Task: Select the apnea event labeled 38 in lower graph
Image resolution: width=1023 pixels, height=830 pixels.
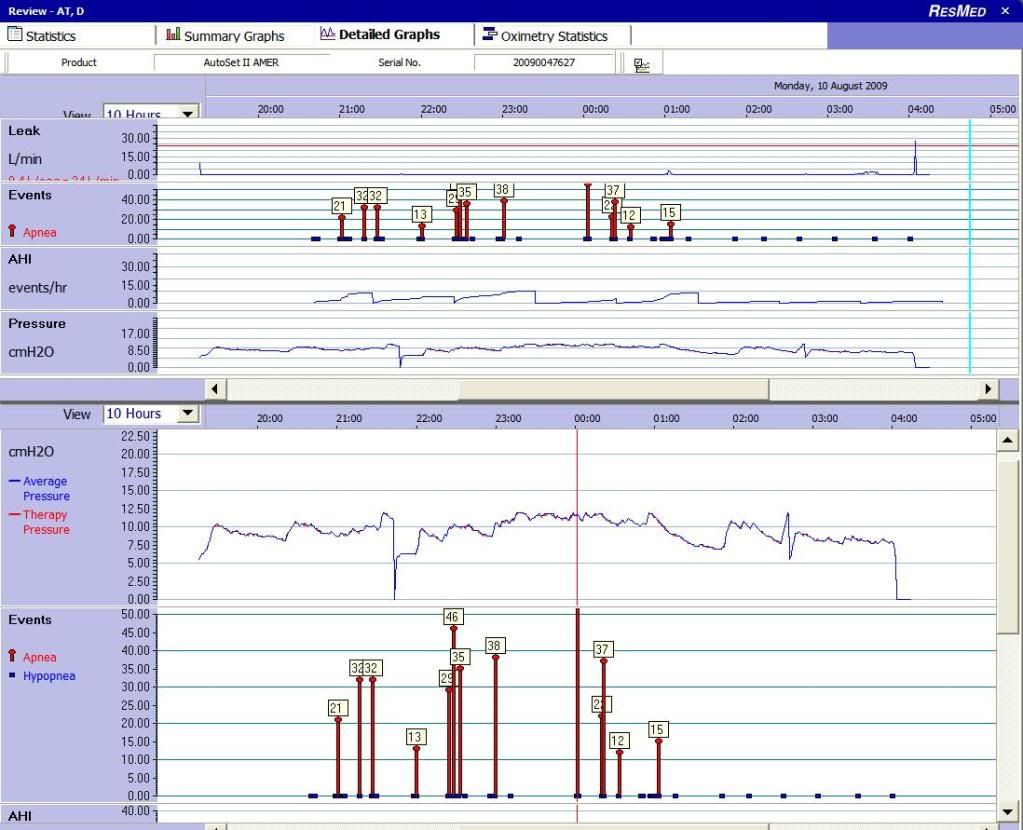Action: click(x=494, y=646)
